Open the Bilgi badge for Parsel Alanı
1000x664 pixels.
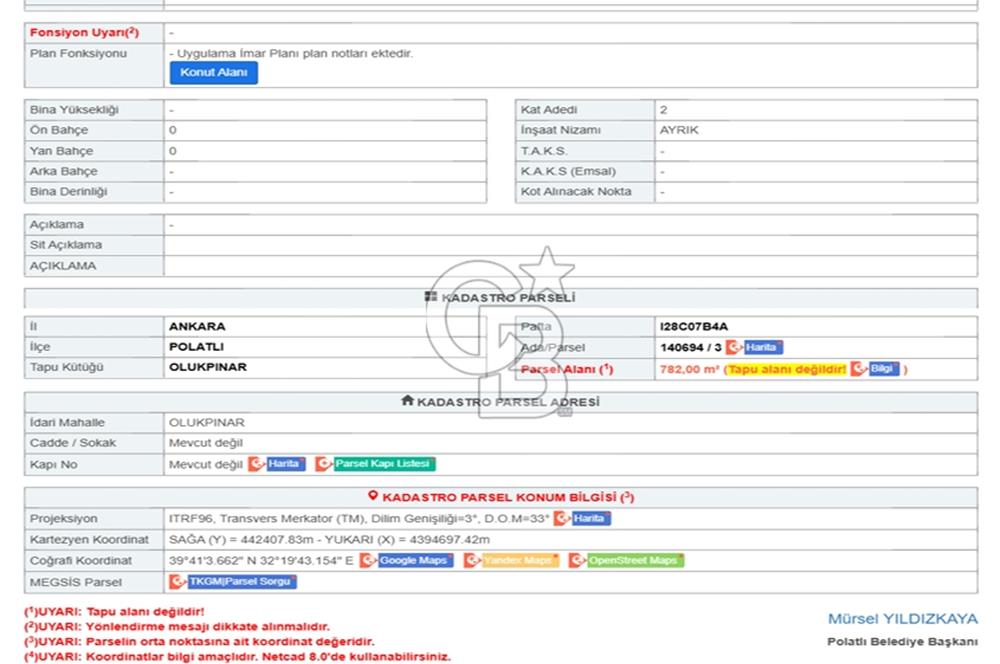coord(884,369)
